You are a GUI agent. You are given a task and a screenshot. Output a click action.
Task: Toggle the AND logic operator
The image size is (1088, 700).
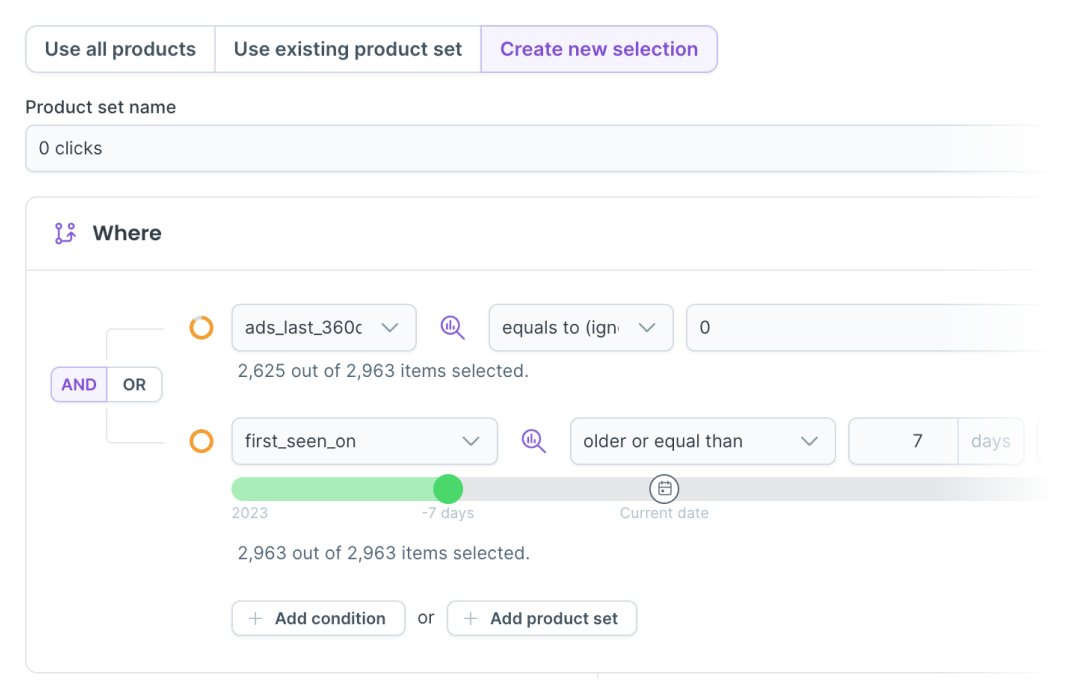click(79, 385)
